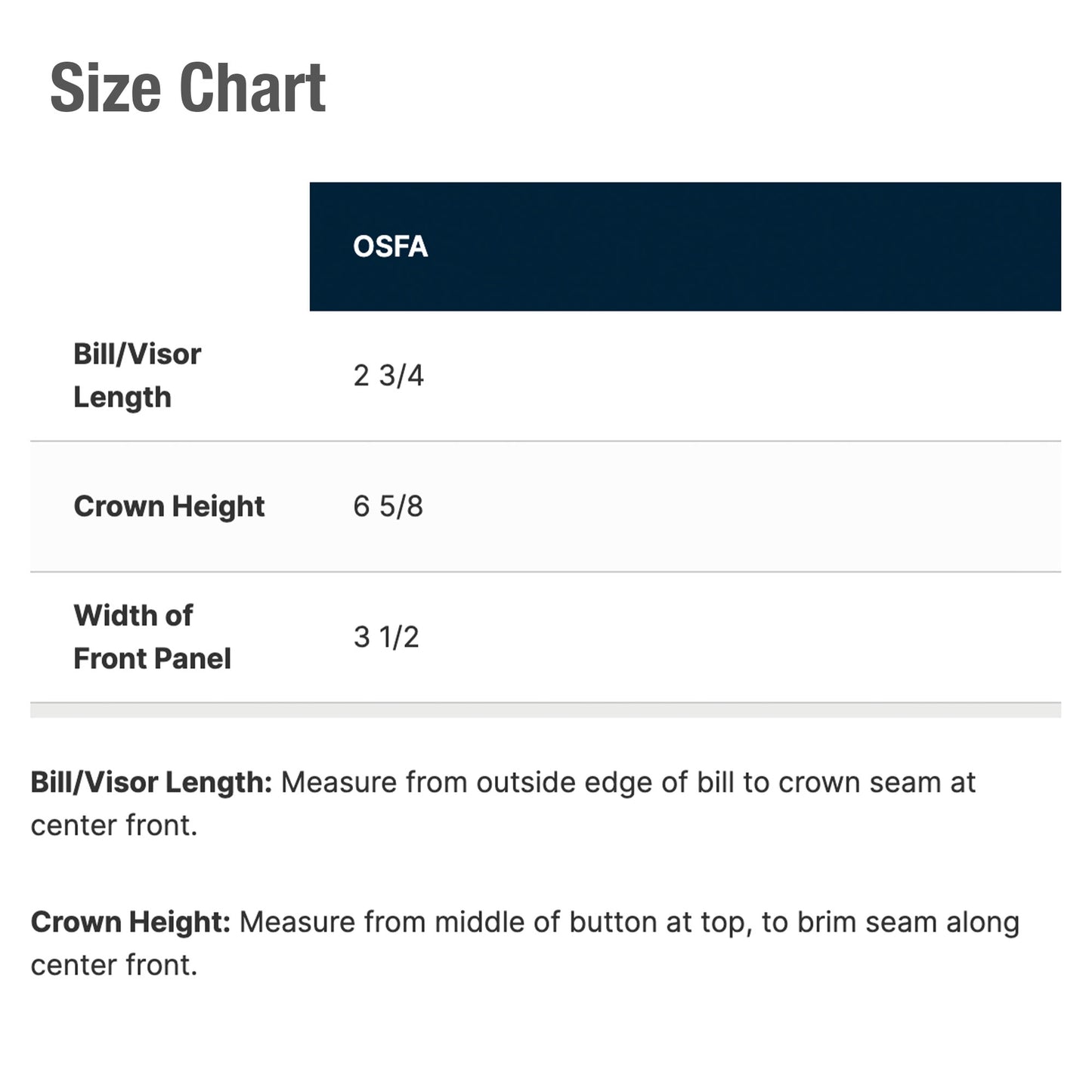Screen dimensions: 1092x1092
Task: Click the bold Crown Height: description term
Action: 130,923
